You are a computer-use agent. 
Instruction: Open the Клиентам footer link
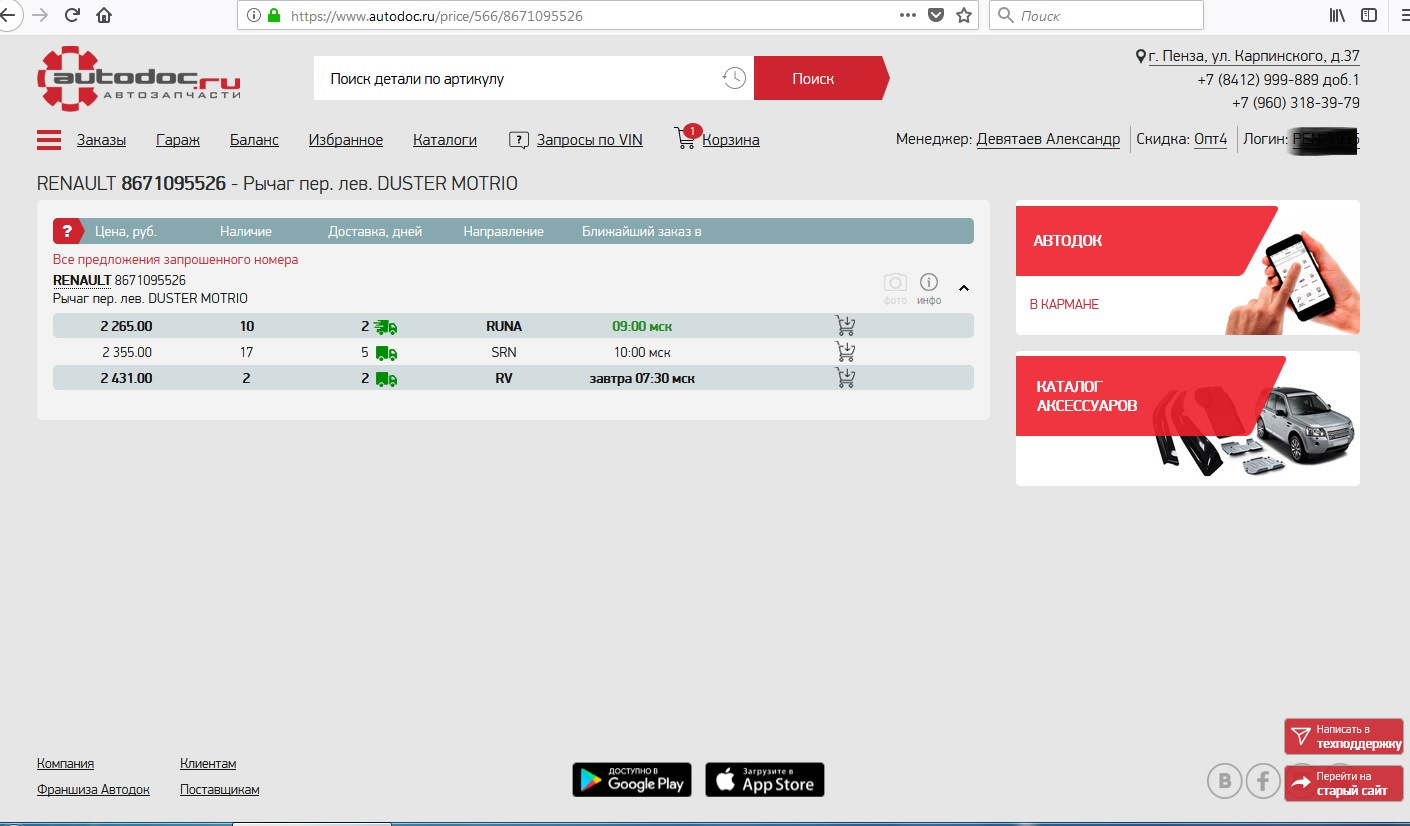[208, 763]
